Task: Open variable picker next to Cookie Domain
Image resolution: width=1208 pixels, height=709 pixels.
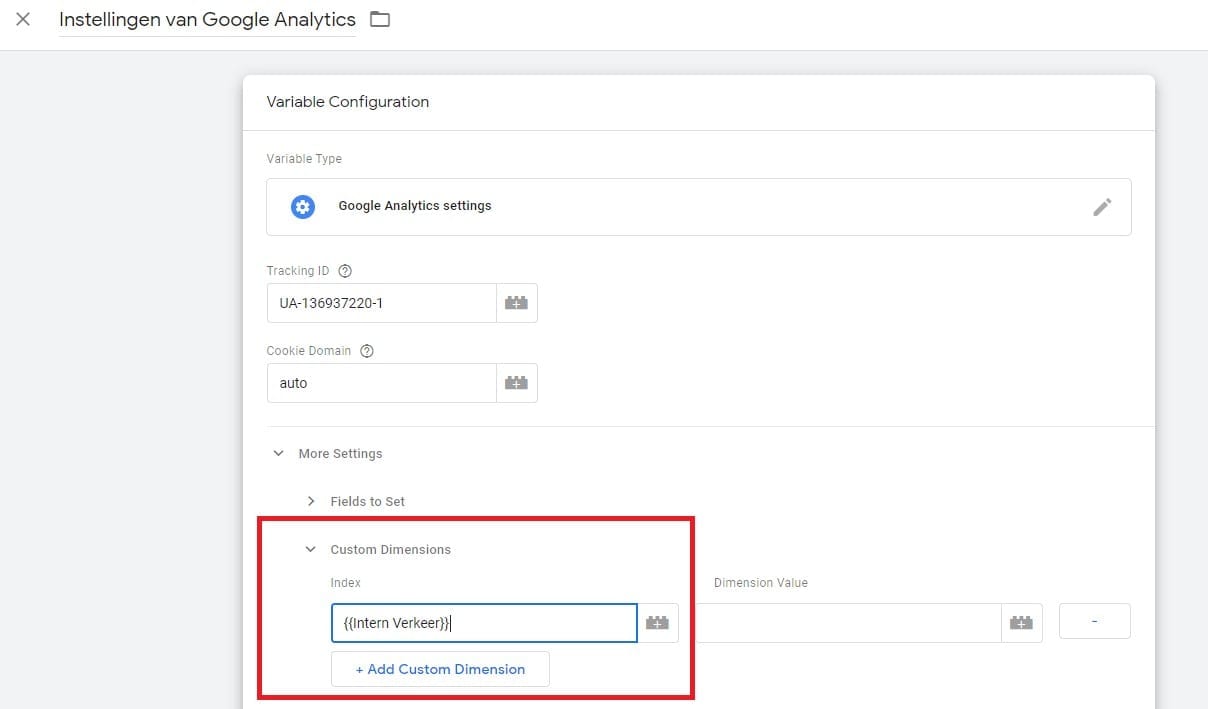Action: pyautogui.click(x=517, y=383)
